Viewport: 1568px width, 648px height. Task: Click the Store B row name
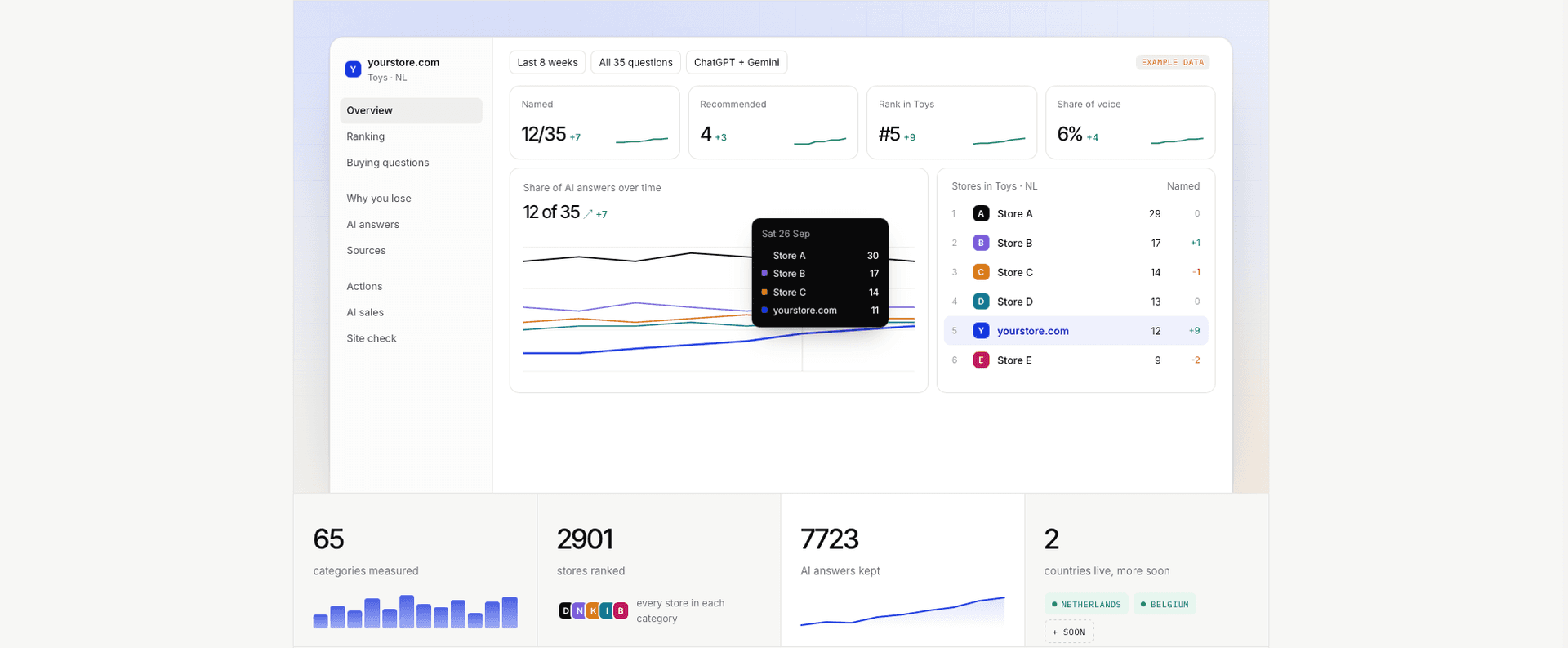click(x=1015, y=244)
